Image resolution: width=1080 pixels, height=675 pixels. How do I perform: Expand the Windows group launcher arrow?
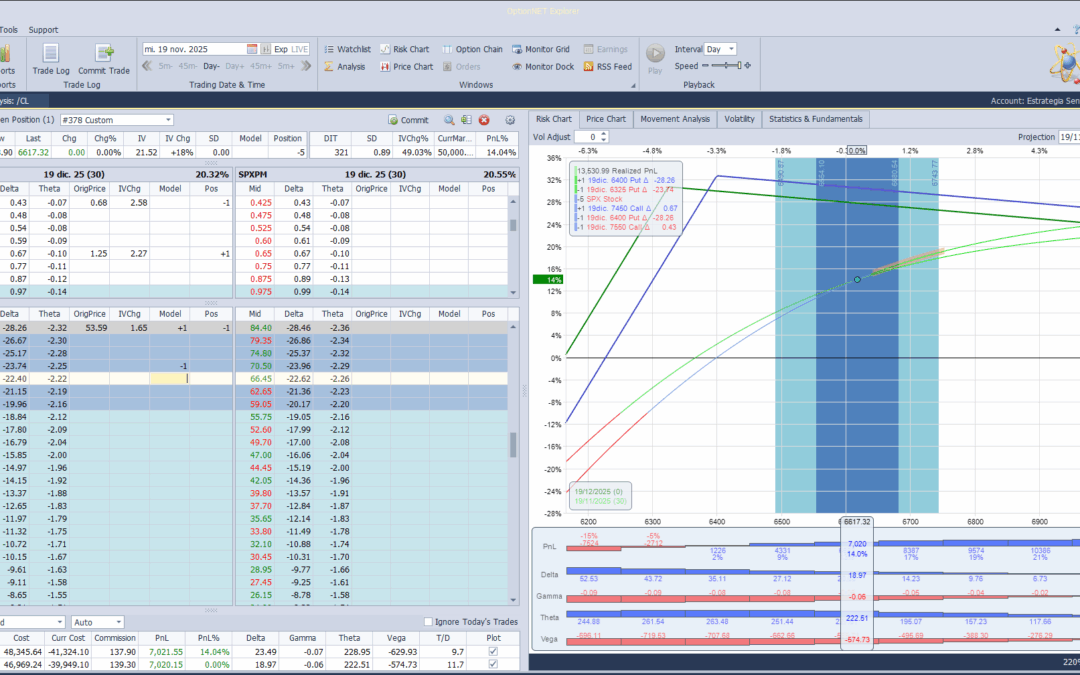tap(633, 85)
